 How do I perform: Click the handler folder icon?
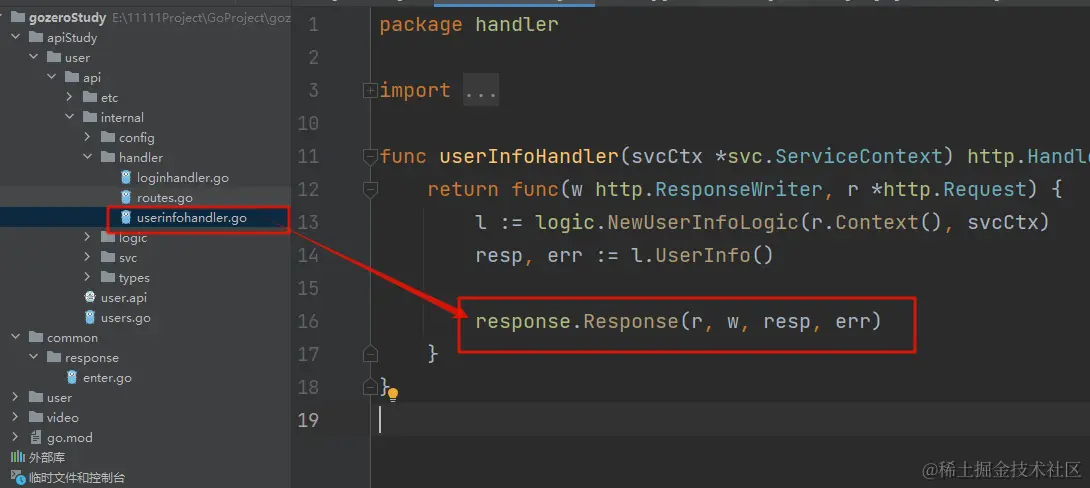click(x=108, y=158)
